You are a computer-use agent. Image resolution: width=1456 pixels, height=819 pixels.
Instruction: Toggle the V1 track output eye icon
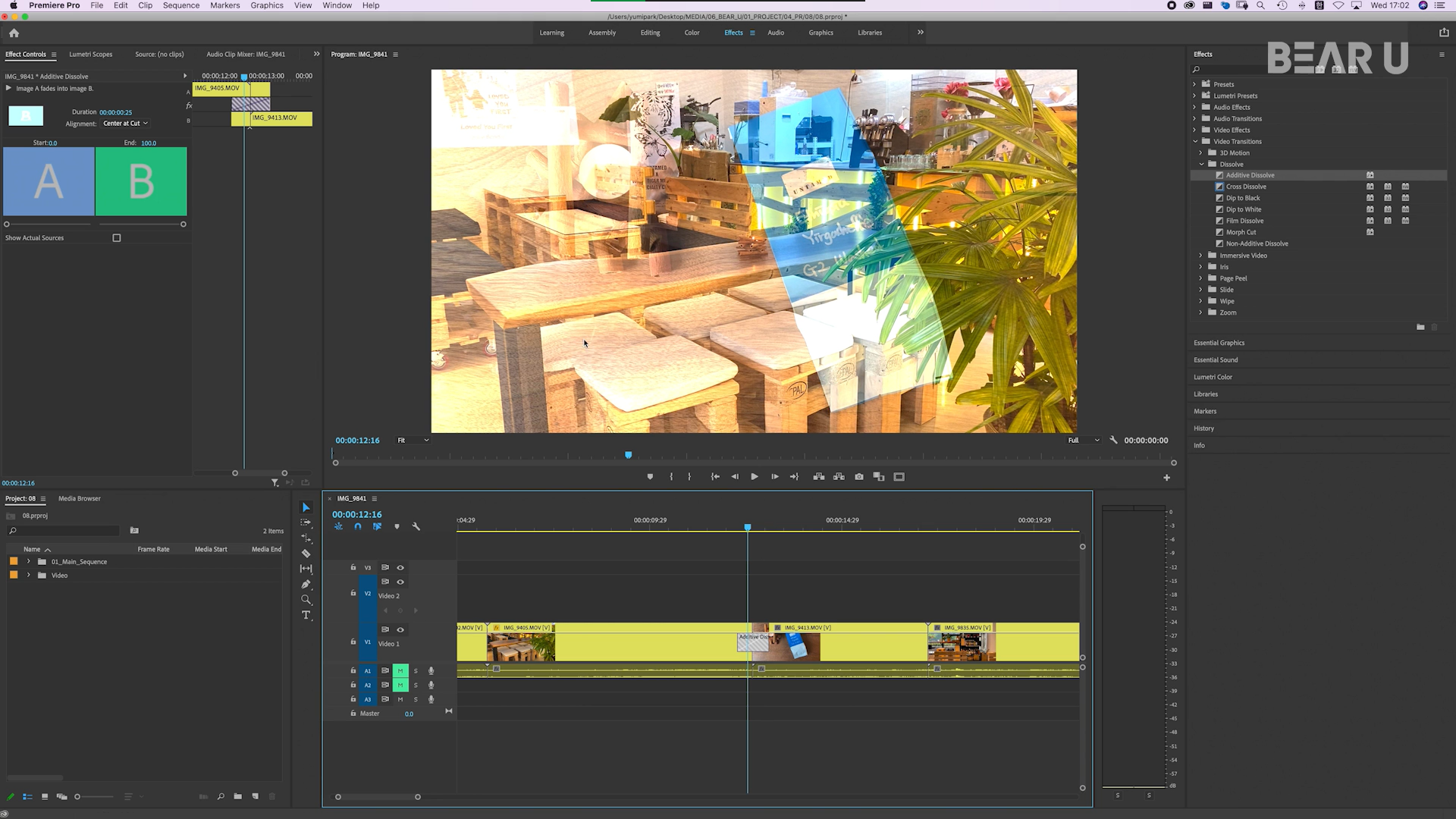click(x=400, y=629)
